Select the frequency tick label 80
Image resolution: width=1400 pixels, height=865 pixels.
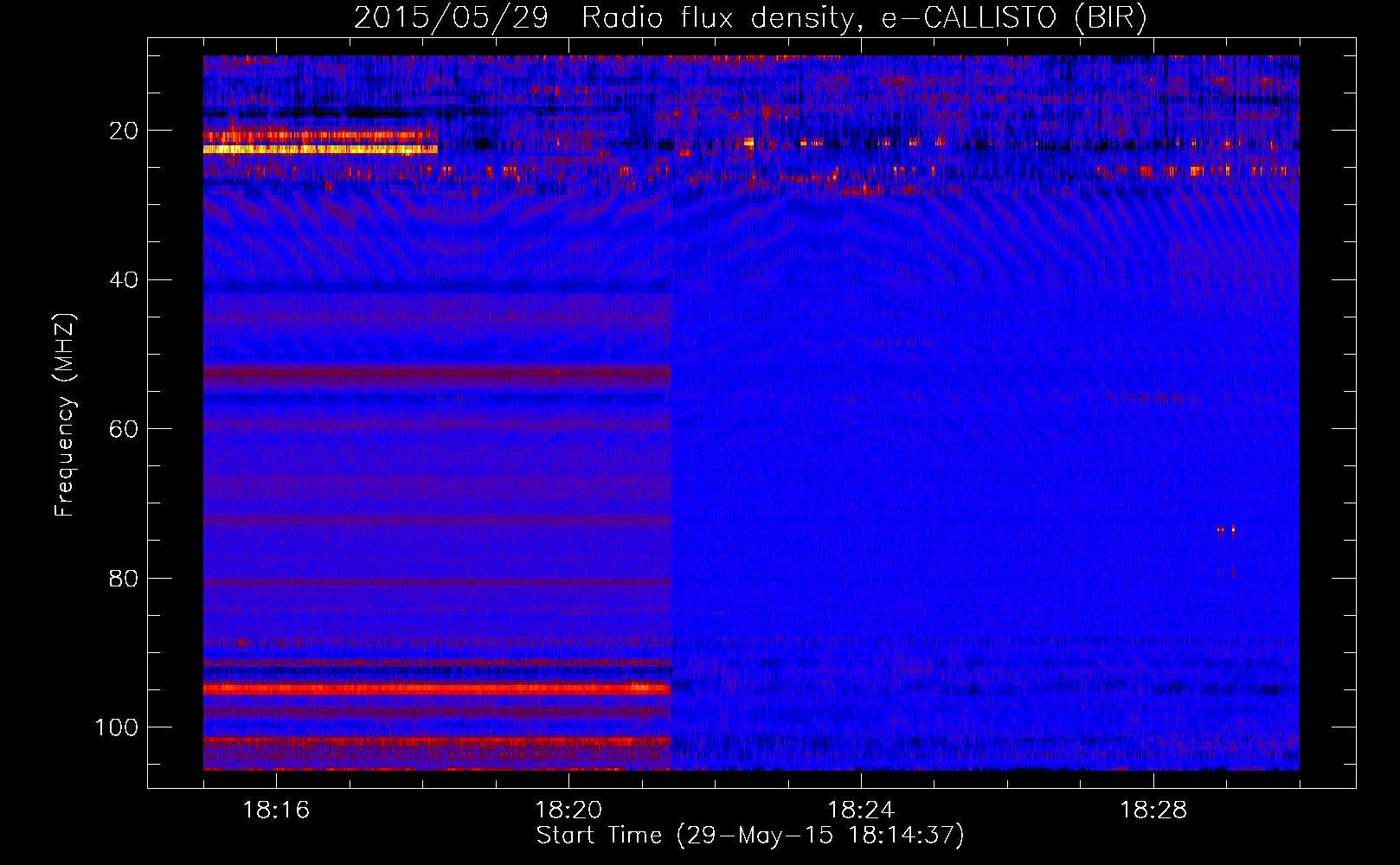click(x=125, y=578)
